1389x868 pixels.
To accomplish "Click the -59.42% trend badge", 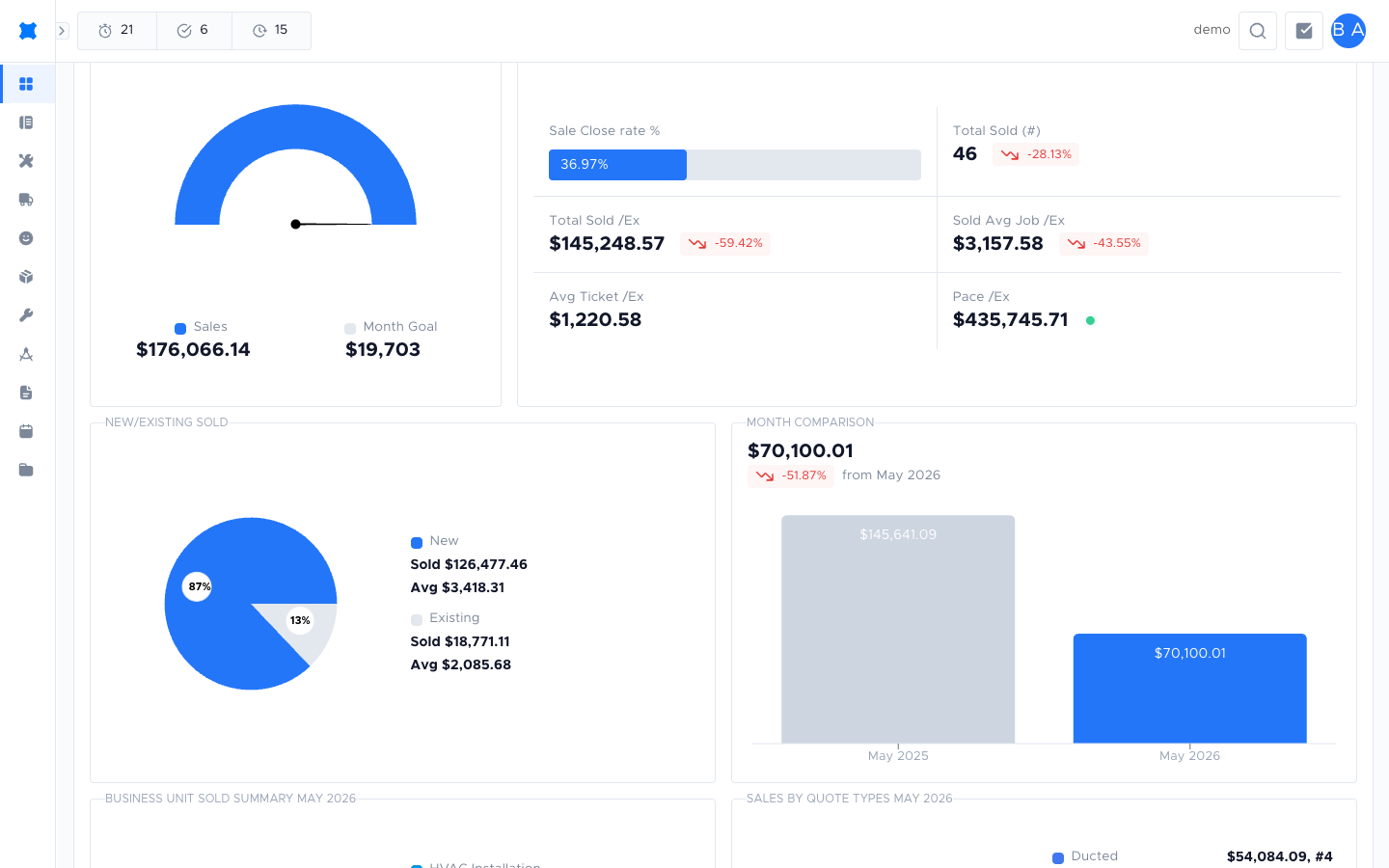I will click(725, 244).
